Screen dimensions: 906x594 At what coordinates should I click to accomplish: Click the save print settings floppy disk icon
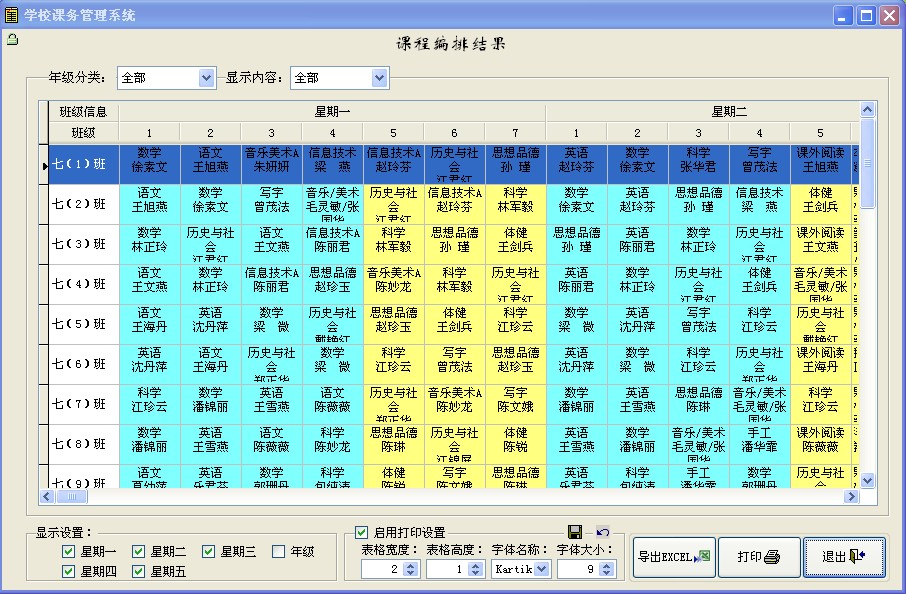point(575,532)
